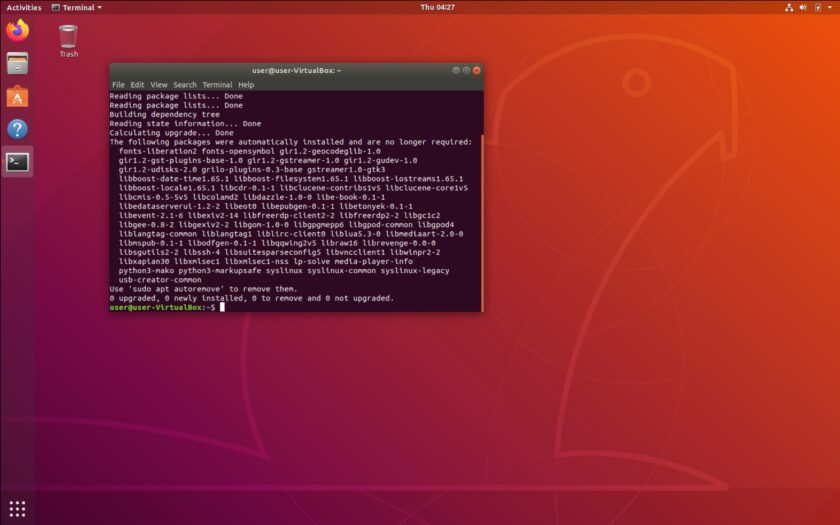Select the Terminal icon in dock
The width and height of the screenshot is (840, 525).
click(17, 162)
